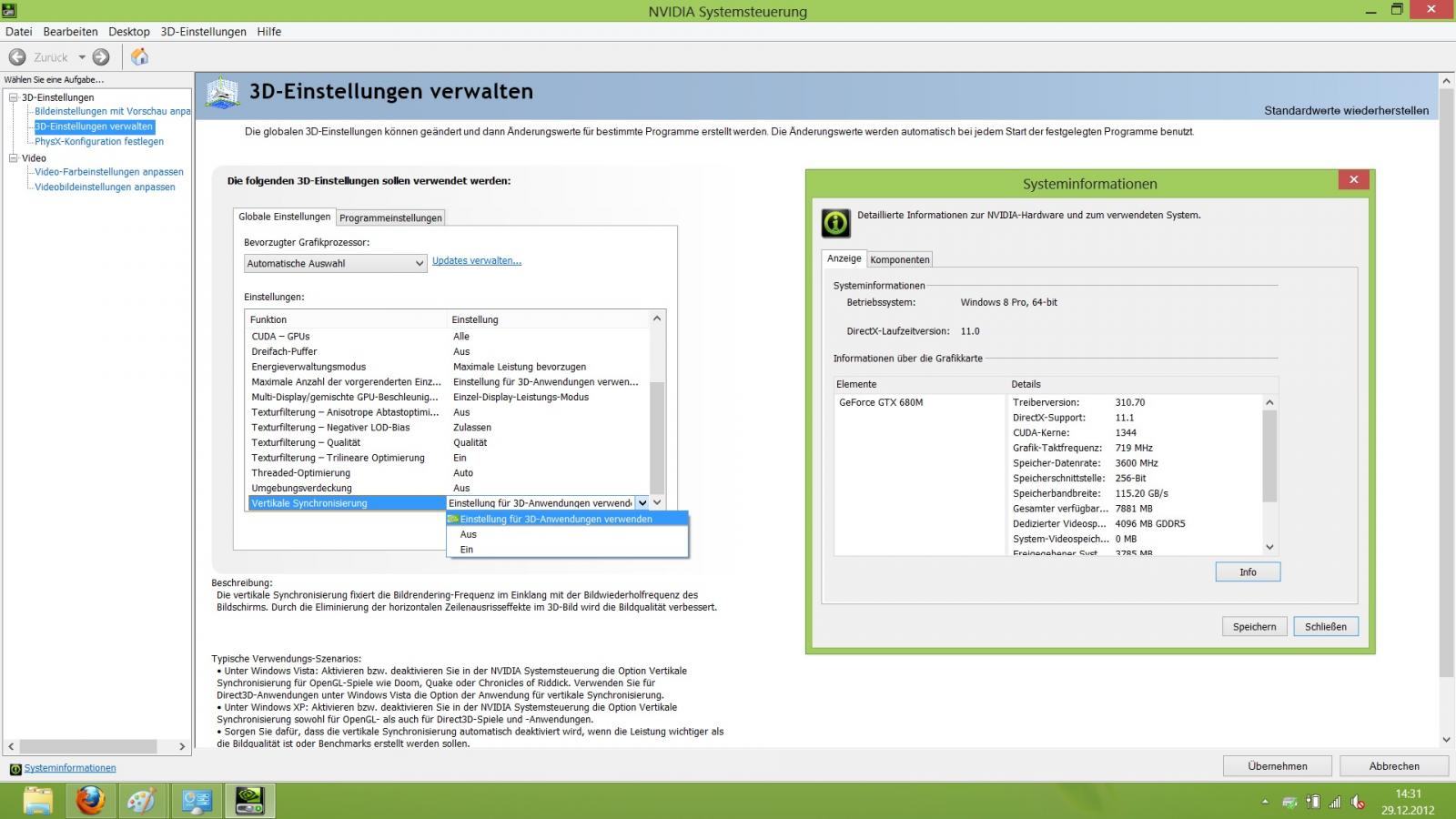Click the Schließen button

coord(1326,626)
